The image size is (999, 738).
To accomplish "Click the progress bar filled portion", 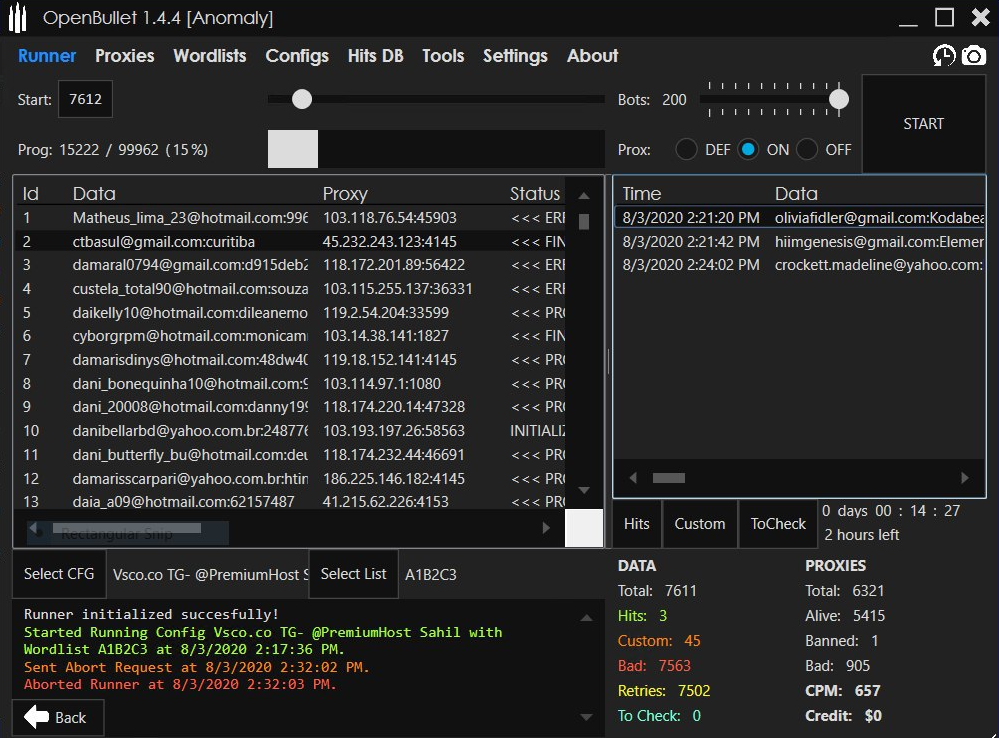I will [x=292, y=149].
